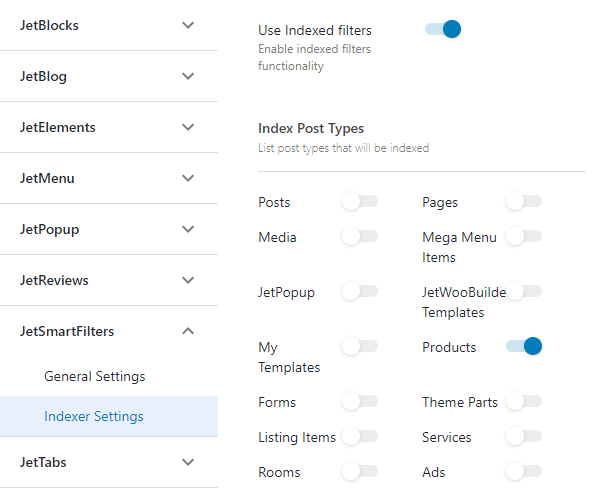The height and width of the screenshot is (500, 600).
Task: Click the 'JetWooBuilder Templates' label
Action: coord(465,302)
